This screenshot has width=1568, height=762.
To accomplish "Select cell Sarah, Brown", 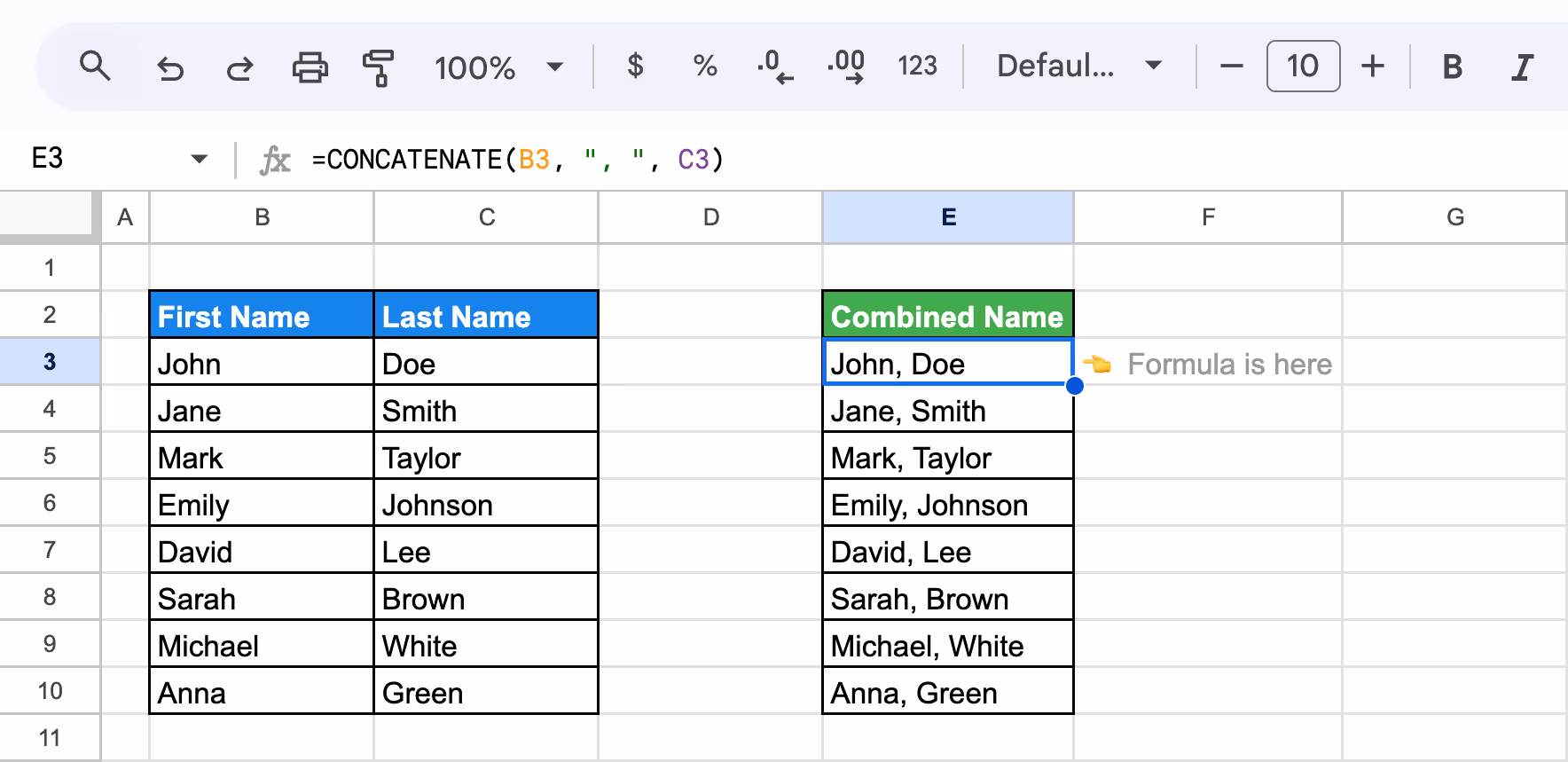I will [948, 597].
